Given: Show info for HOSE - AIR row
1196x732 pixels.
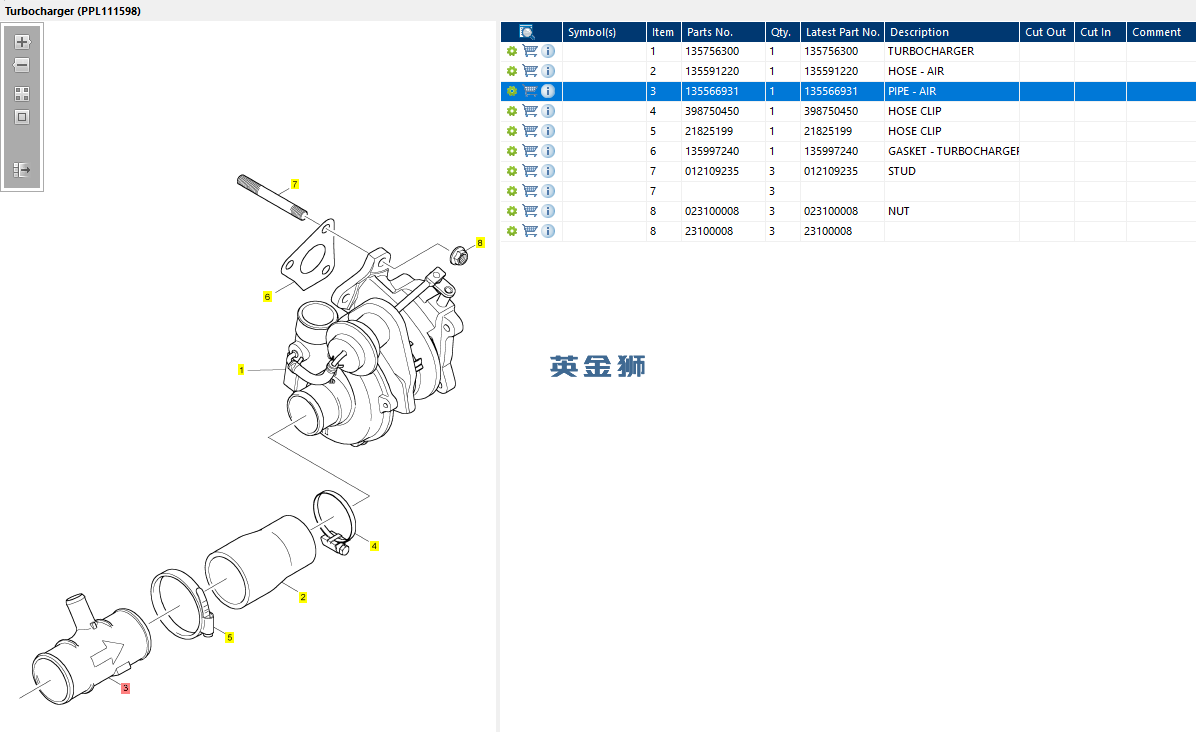Looking at the screenshot, I should (x=548, y=71).
